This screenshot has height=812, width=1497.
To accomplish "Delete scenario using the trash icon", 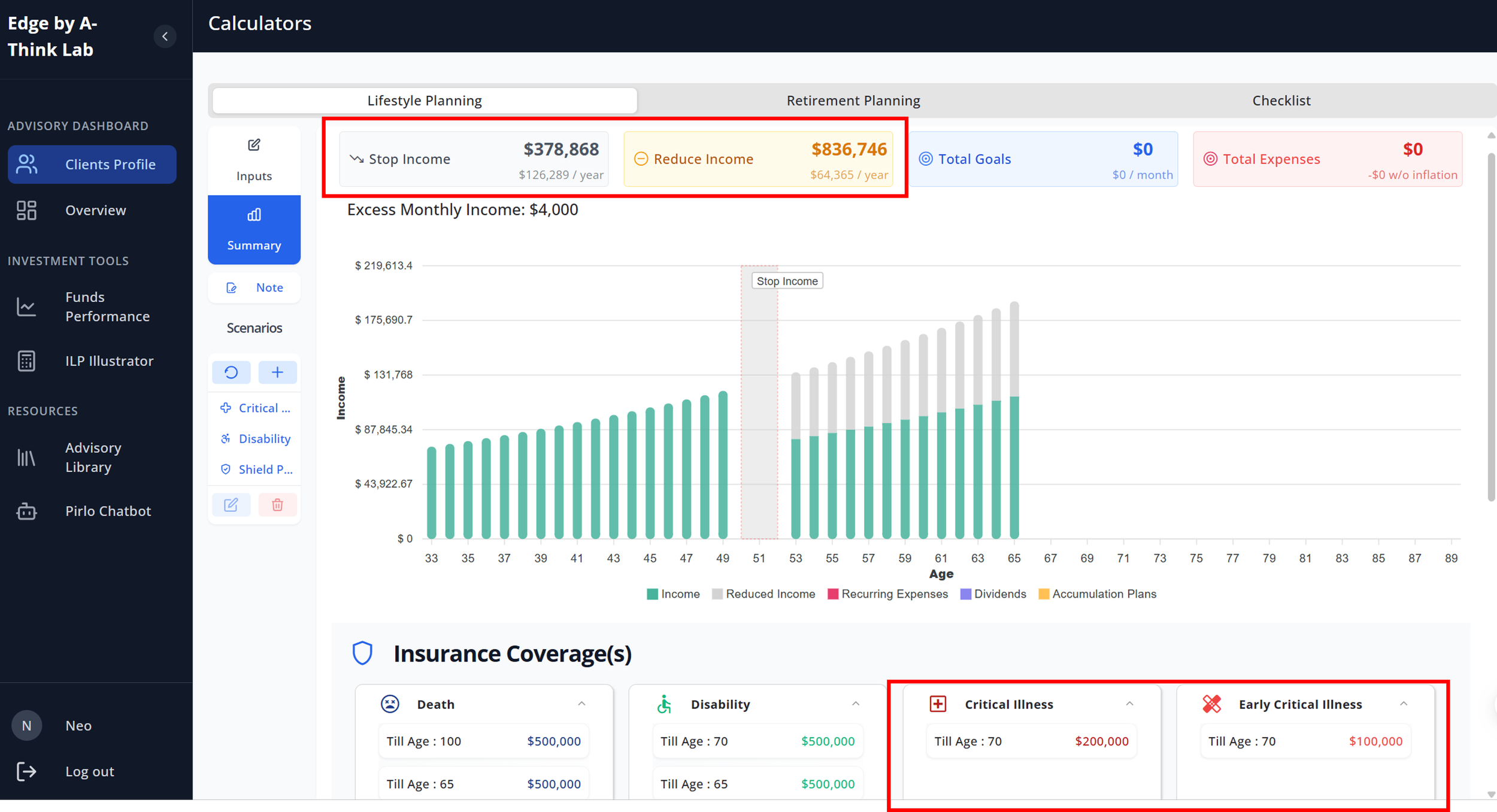I will pos(277,505).
